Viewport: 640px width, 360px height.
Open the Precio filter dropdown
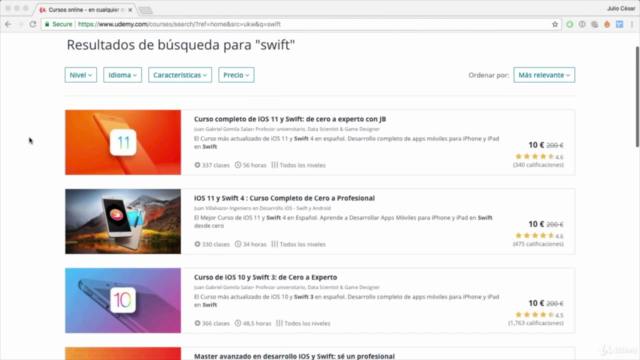pyautogui.click(x=236, y=75)
